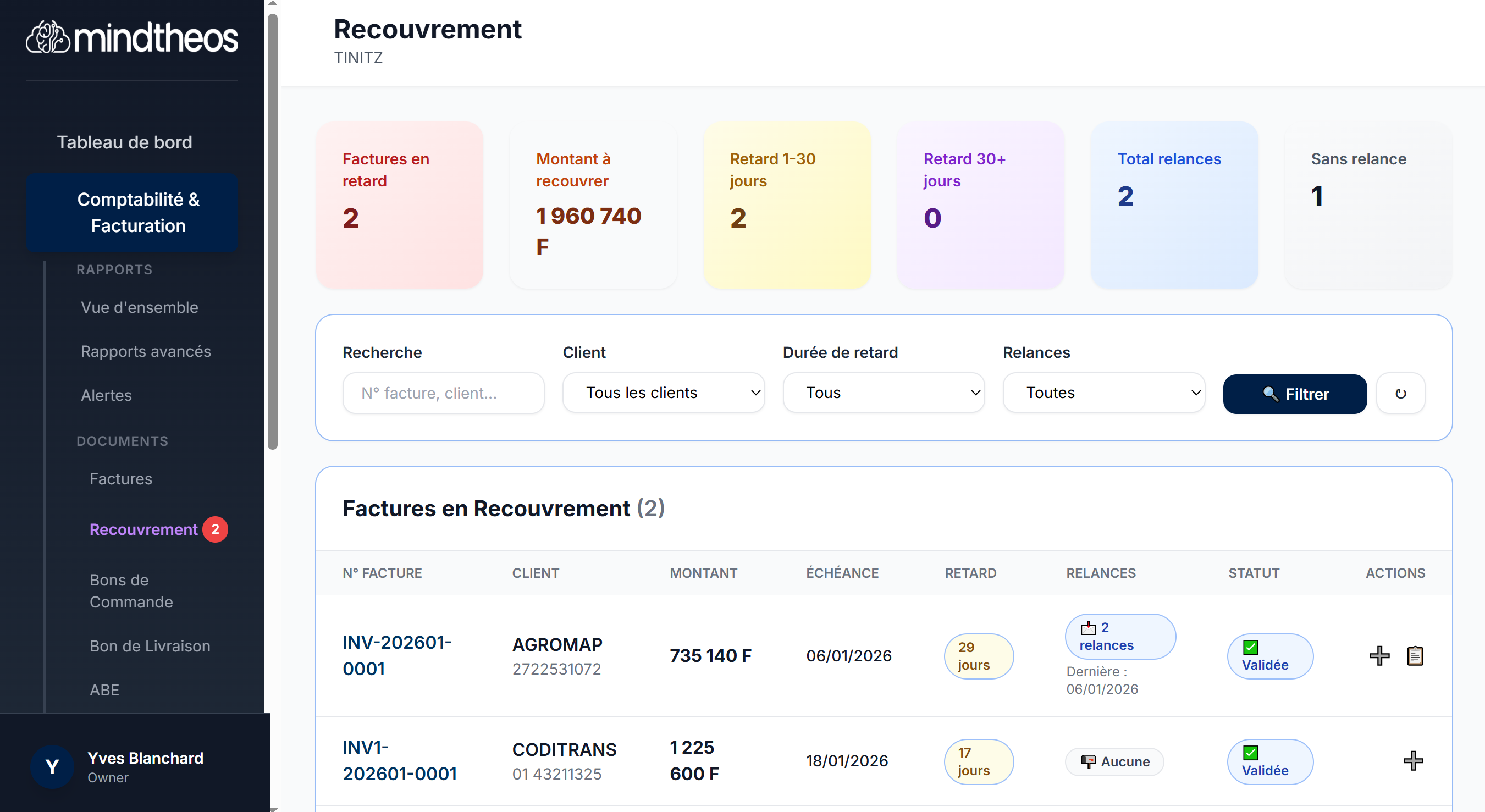Image resolution: width=1485 pixels, height=812 pixels.
Task: Open the Recouvrement section in sidebar
Action: [x=144, y=529]
